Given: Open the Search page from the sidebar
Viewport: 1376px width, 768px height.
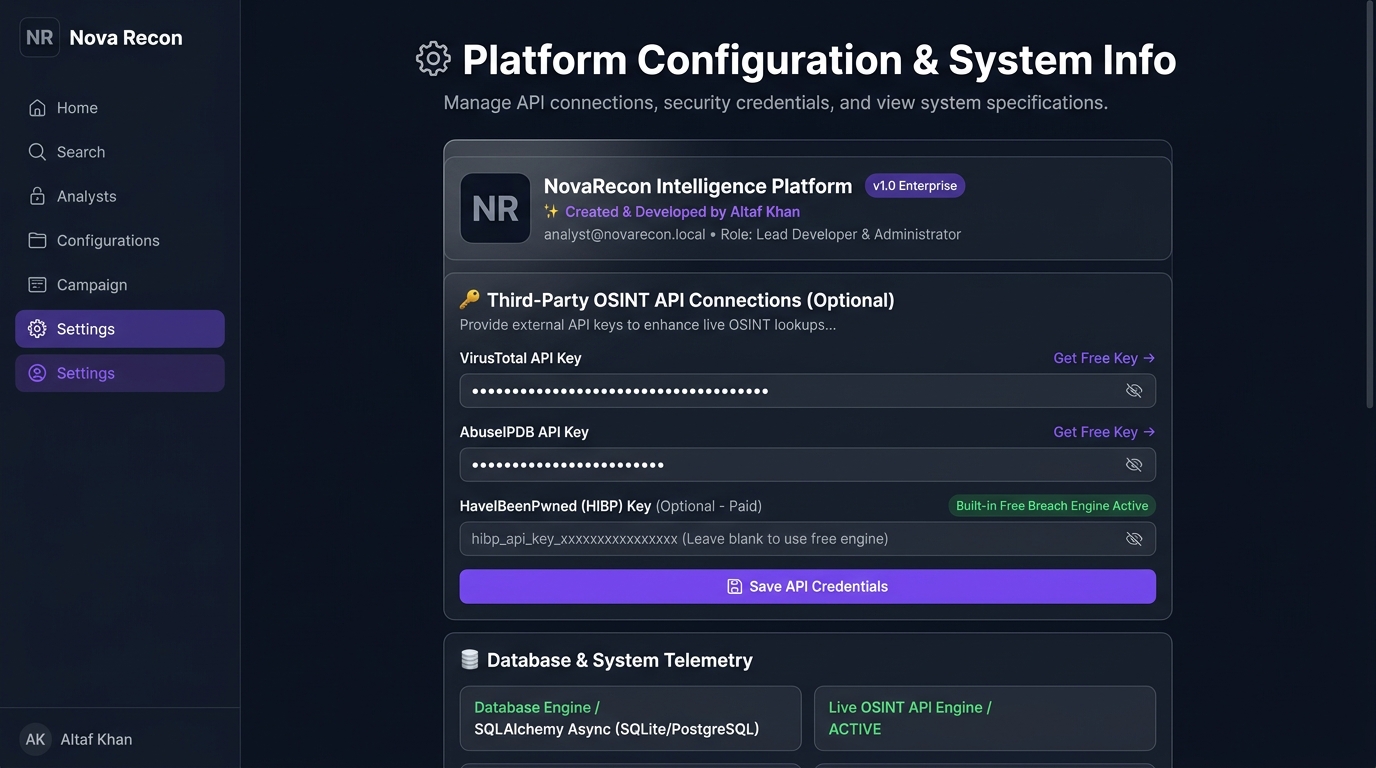Looking at the screenshot, I should pos(120,152).
